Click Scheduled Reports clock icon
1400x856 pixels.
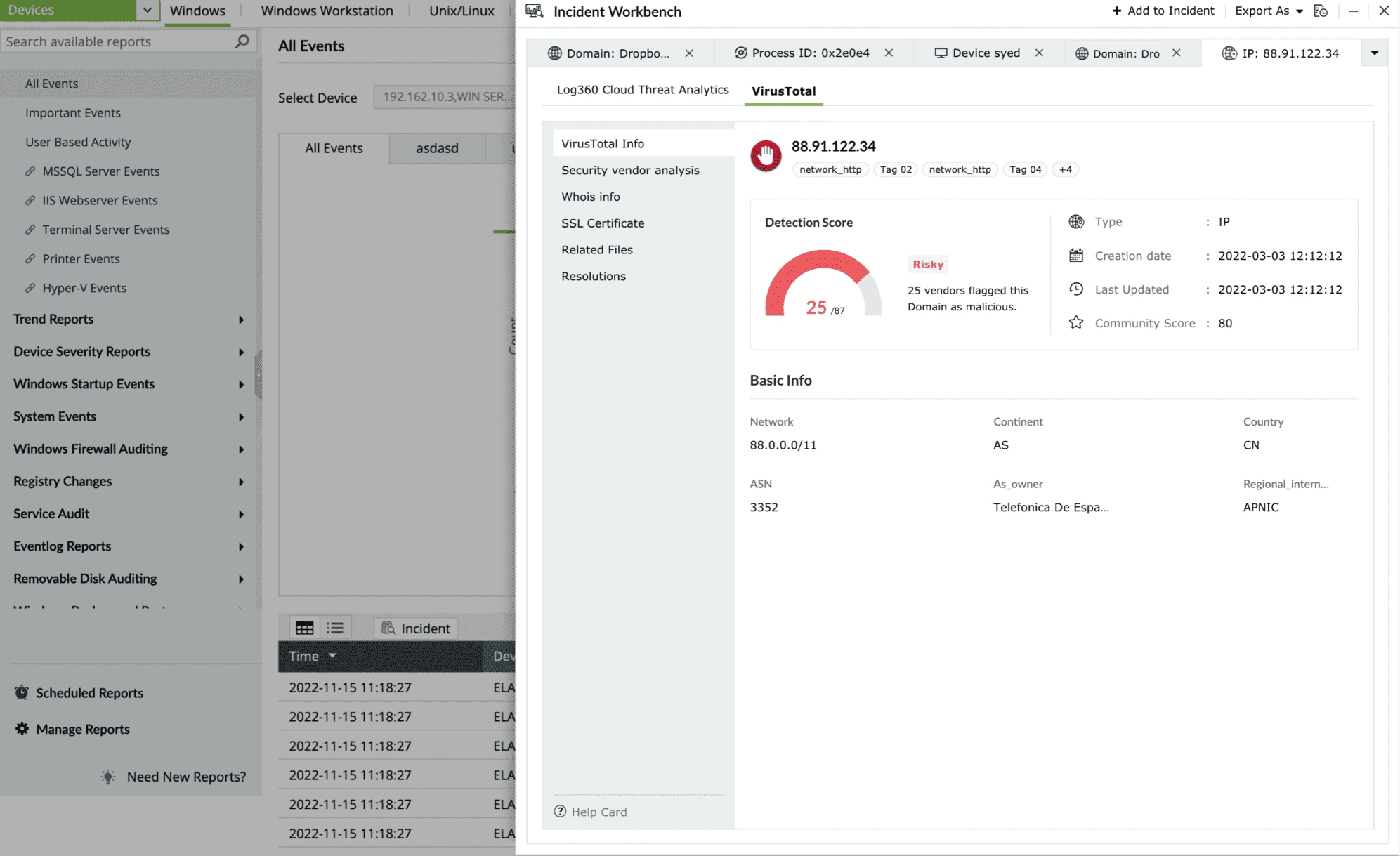pos(22,692)
